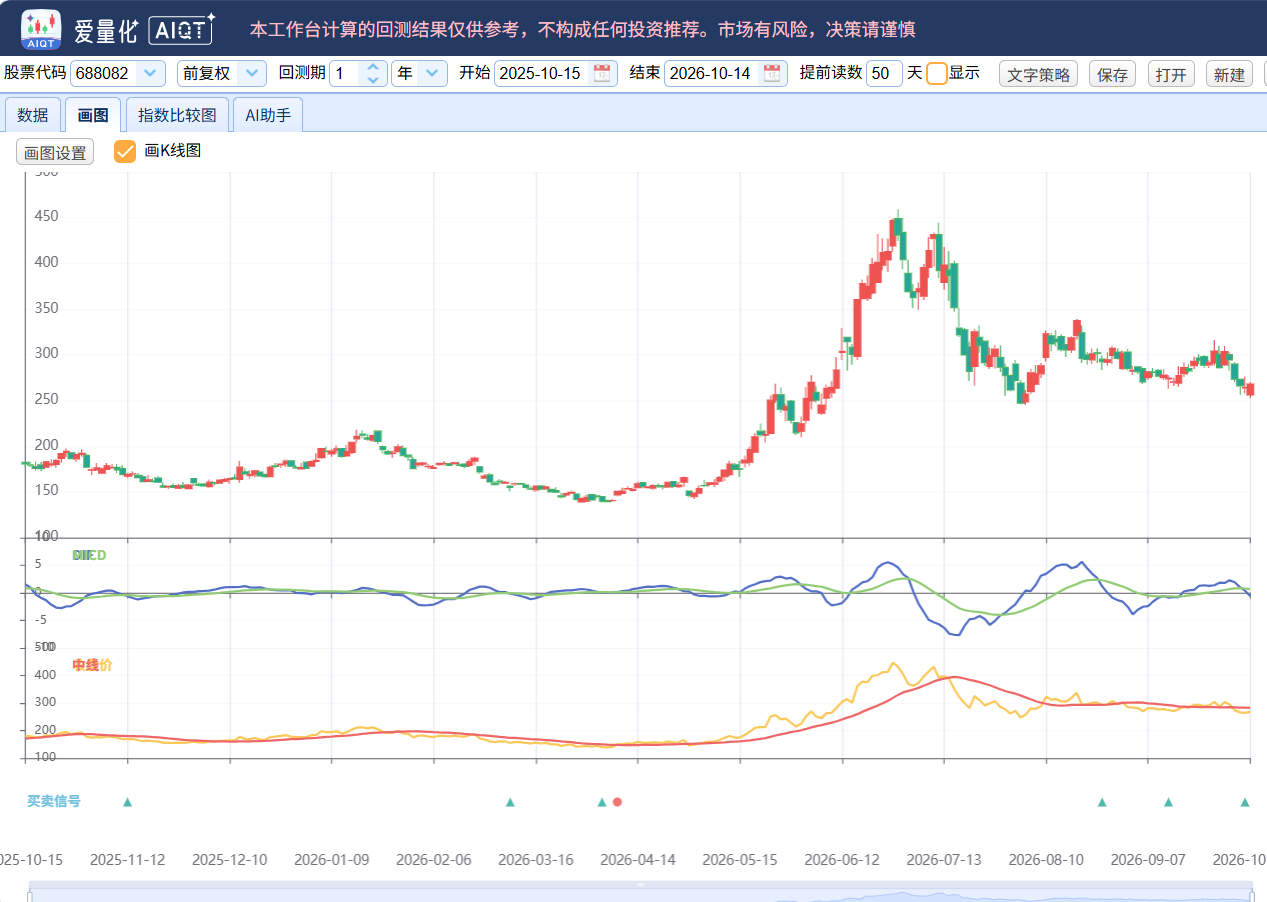Click the 保存 button
The image size is (1267, 902).
point(1113,74)
